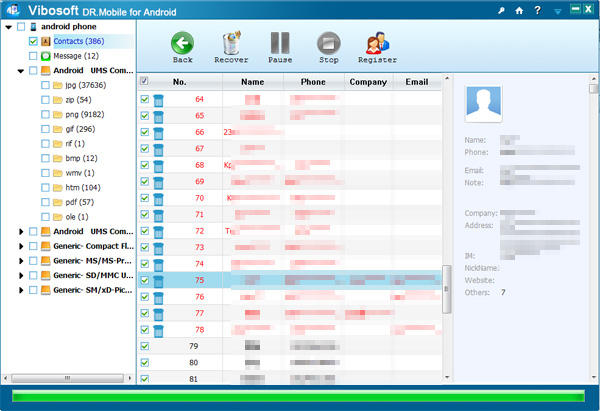This screenshot has height=411, width=600.
Task: Select the zip (54) folder item
Action: (x=78, y=100)
